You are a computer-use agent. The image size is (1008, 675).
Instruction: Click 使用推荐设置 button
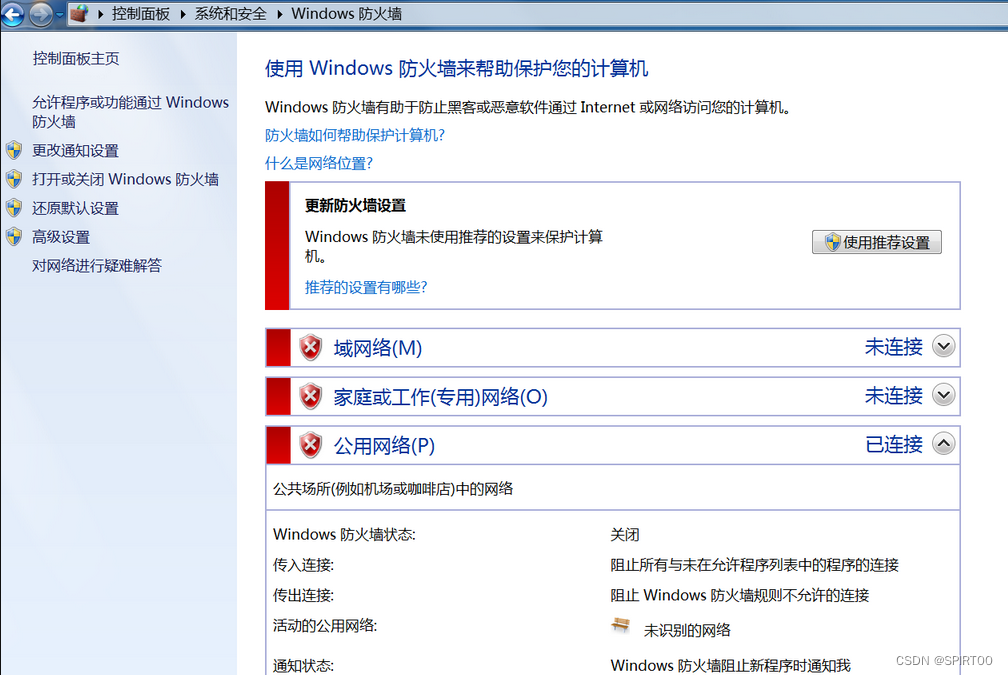pos(877,242)
